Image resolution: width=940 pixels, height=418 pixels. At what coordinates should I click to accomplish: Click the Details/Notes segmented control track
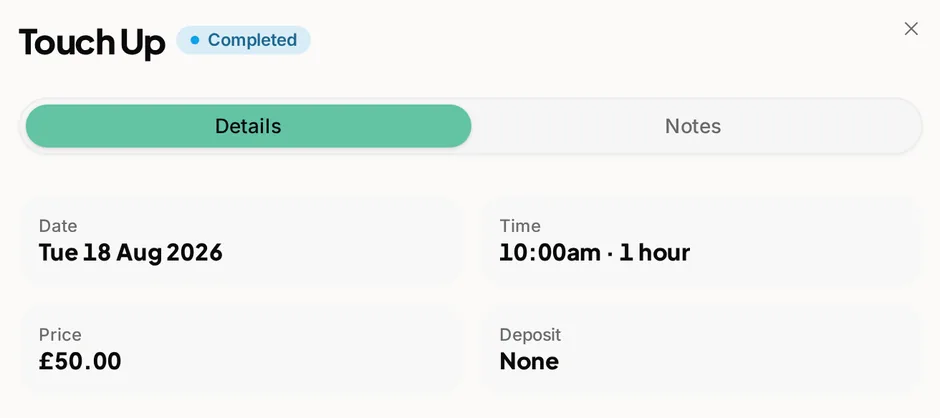(471, 126)
